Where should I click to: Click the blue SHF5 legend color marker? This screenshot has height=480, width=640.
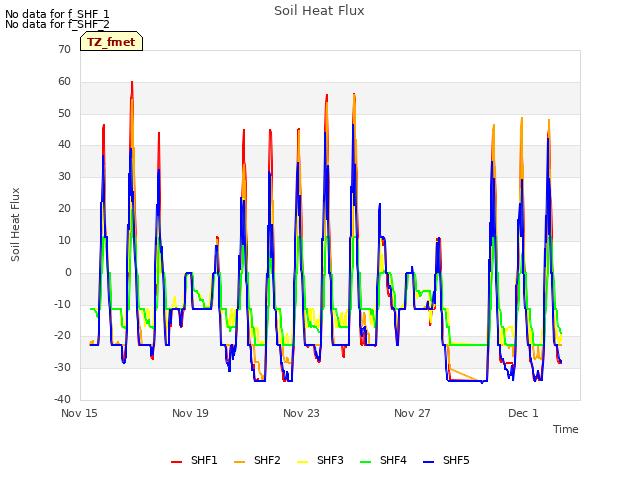tap(429, 462)
